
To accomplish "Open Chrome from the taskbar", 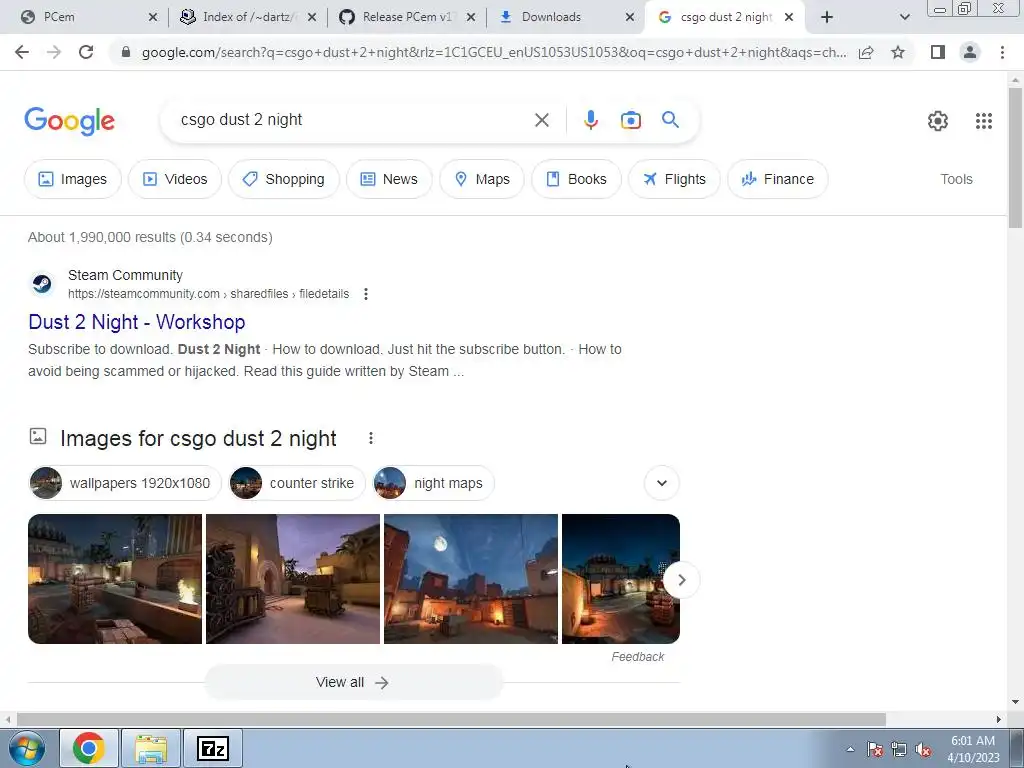I will (89, 748).
